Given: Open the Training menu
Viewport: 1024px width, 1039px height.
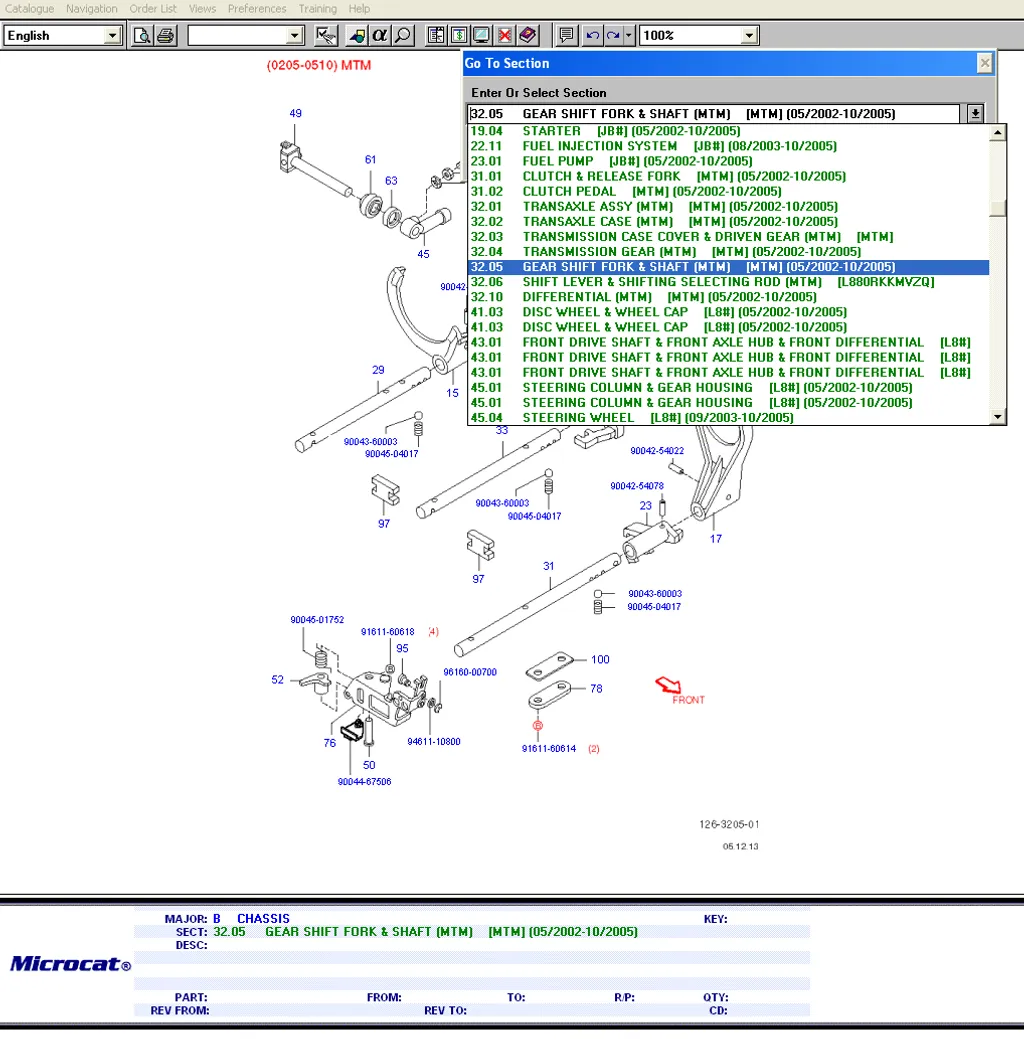Looking at the screenshot, I should pos(317,9).
